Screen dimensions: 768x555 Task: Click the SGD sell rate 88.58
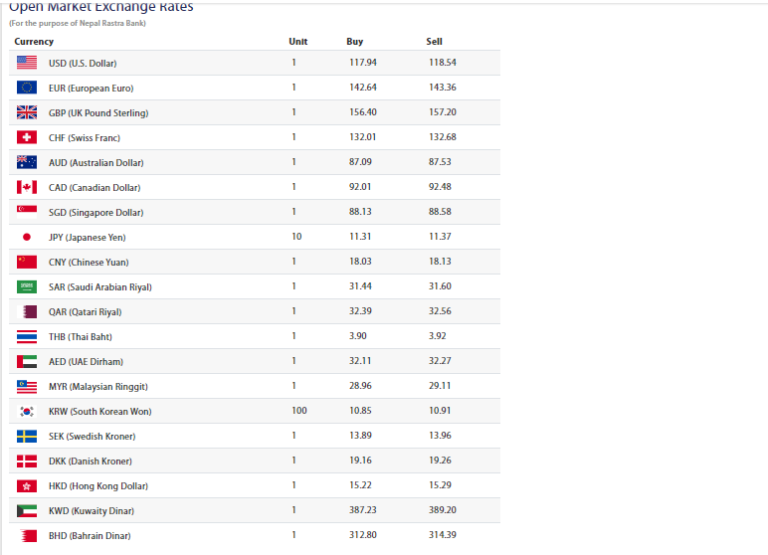(x=439, y=212)
